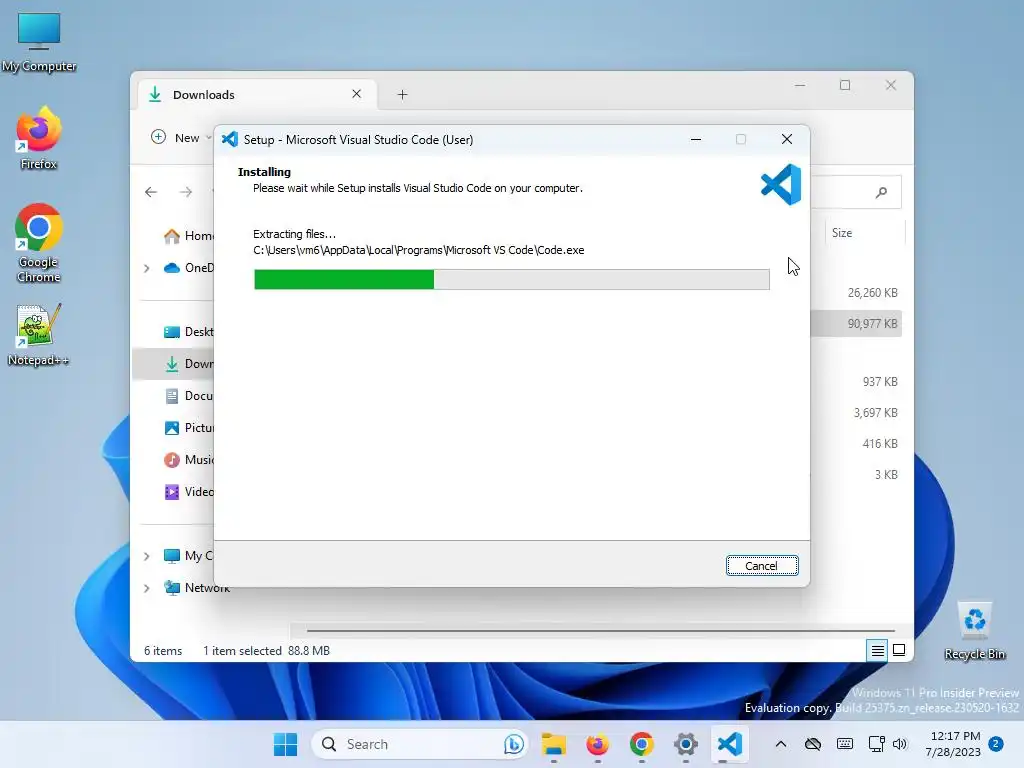Screen dimensions: 1024x768
Task: Launch Google Chrome from the taskbar
Action: (641, 744)
